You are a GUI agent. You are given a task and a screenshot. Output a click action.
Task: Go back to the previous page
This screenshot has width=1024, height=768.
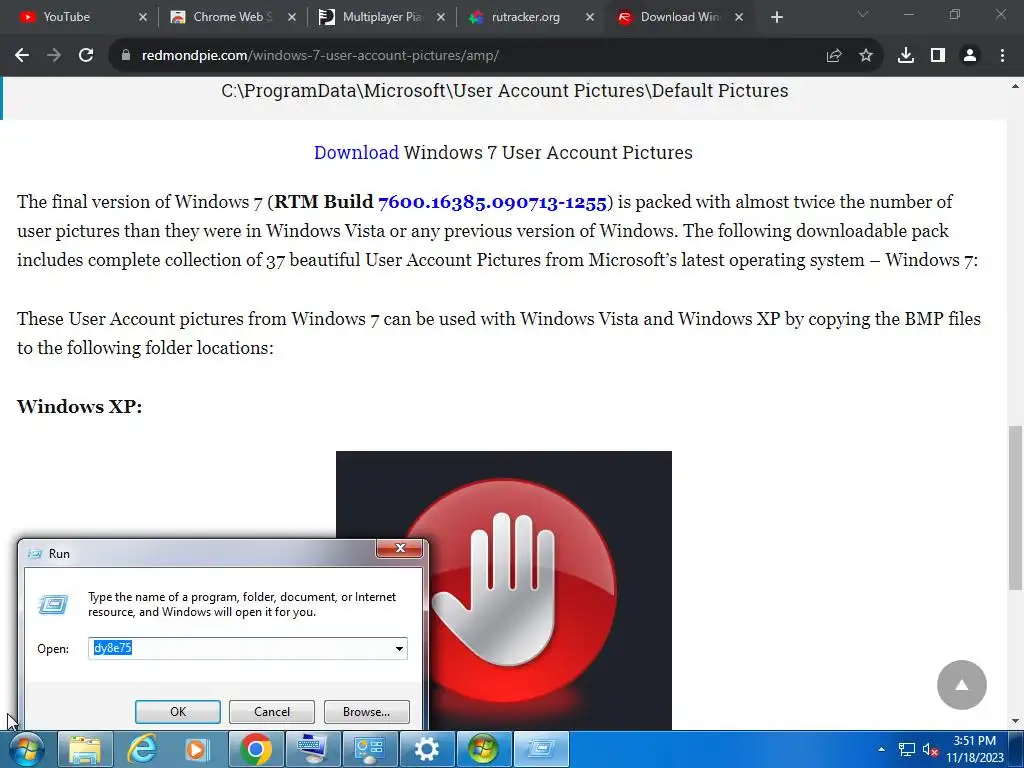22,56
